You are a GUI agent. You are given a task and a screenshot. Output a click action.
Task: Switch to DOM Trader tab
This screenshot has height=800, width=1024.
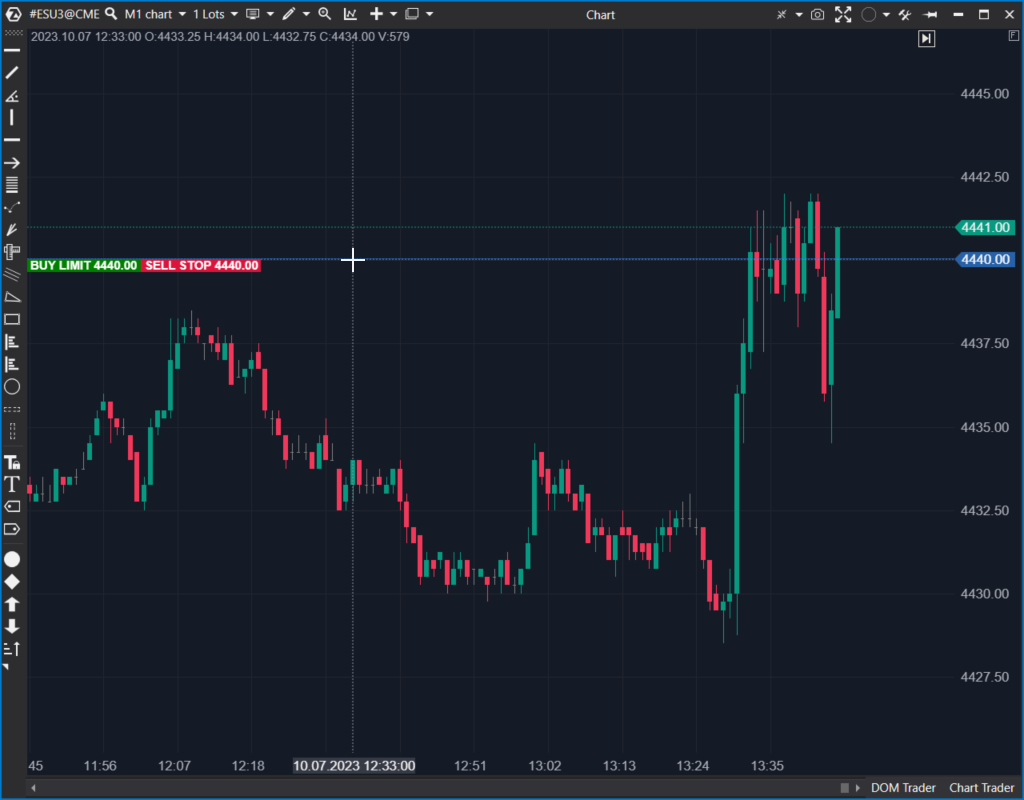click(903, 788)
